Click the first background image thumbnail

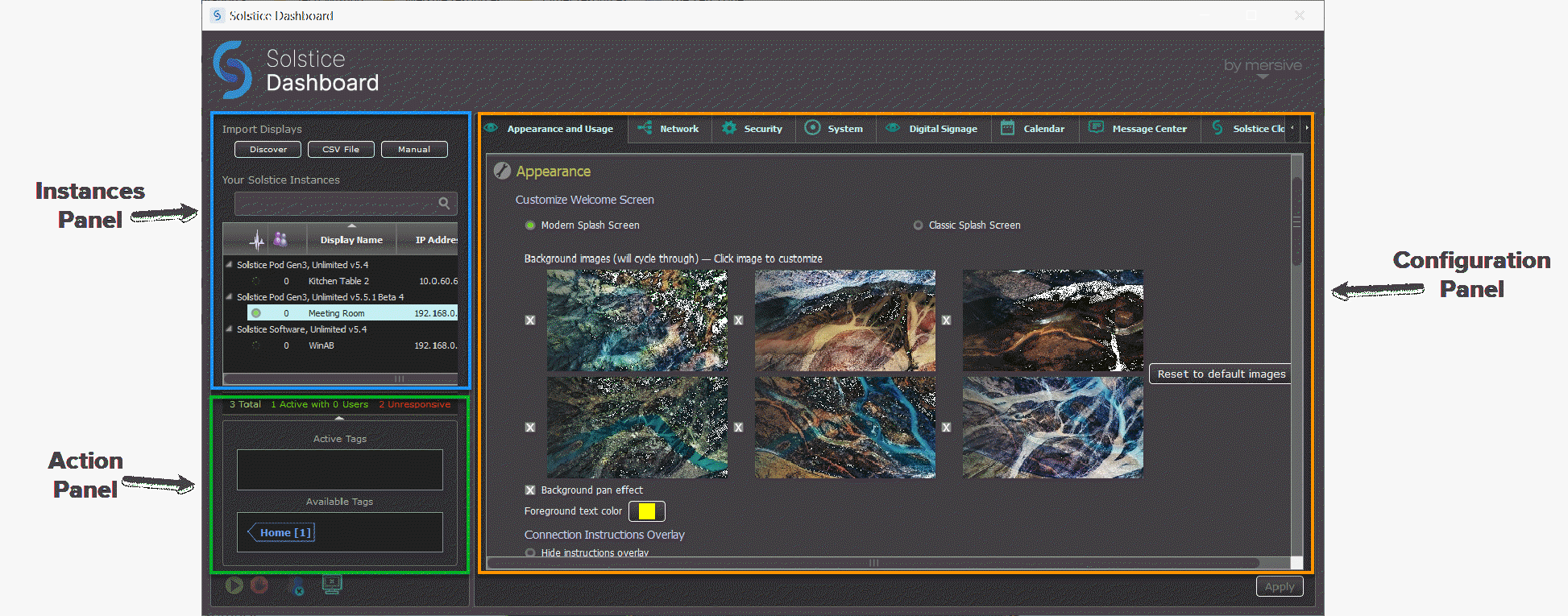[x=637, y=320]
